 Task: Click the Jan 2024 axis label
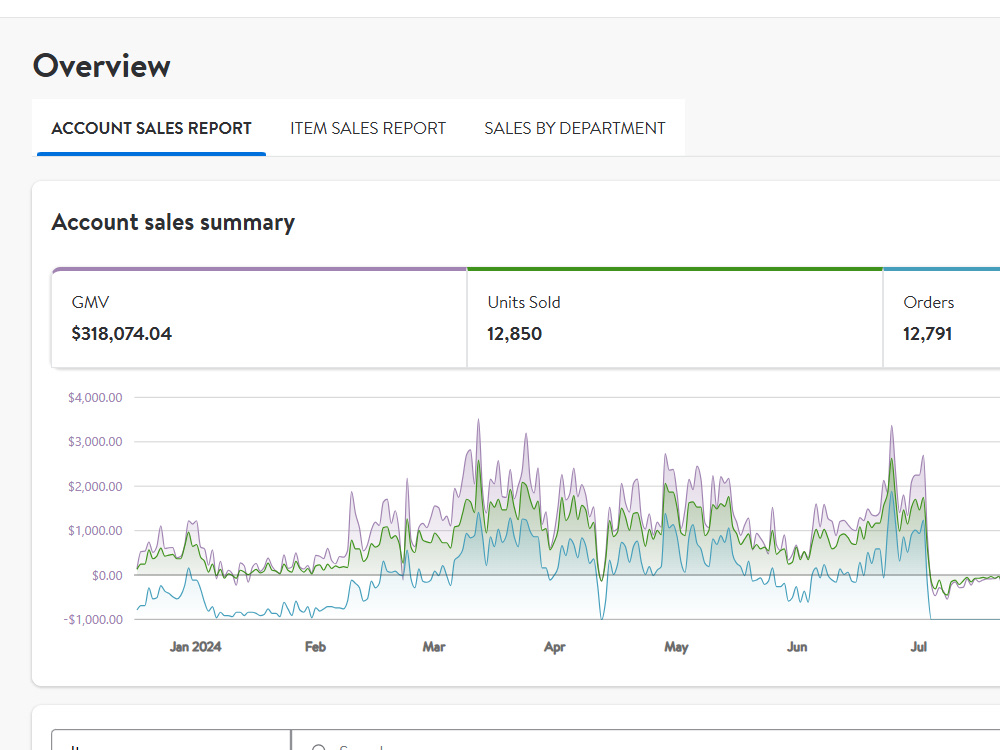click(195, 647)
